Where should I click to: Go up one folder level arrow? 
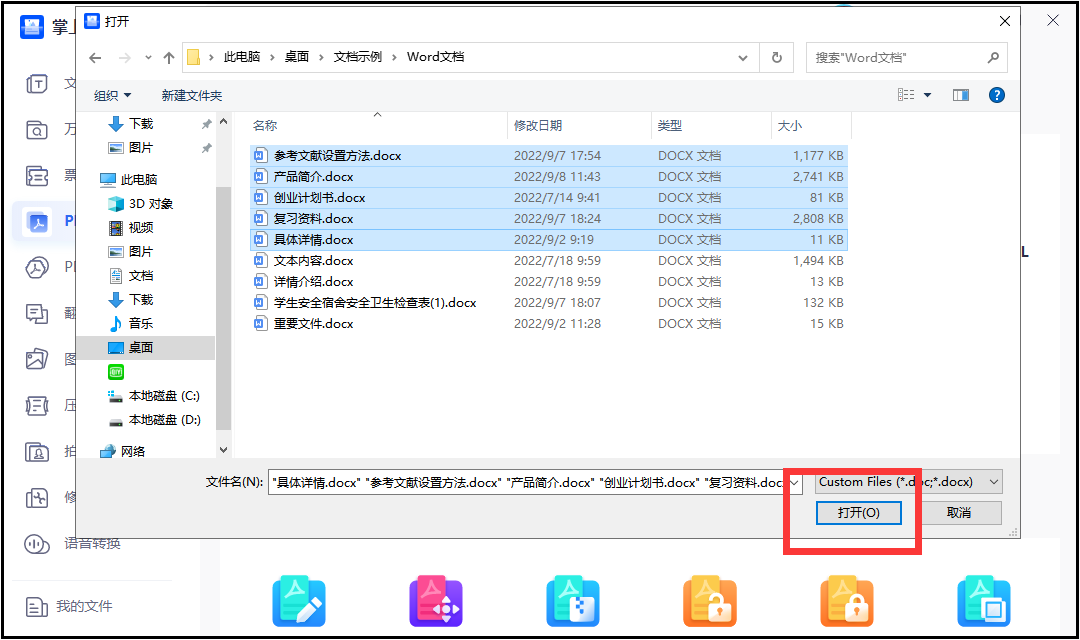(169, 58)
